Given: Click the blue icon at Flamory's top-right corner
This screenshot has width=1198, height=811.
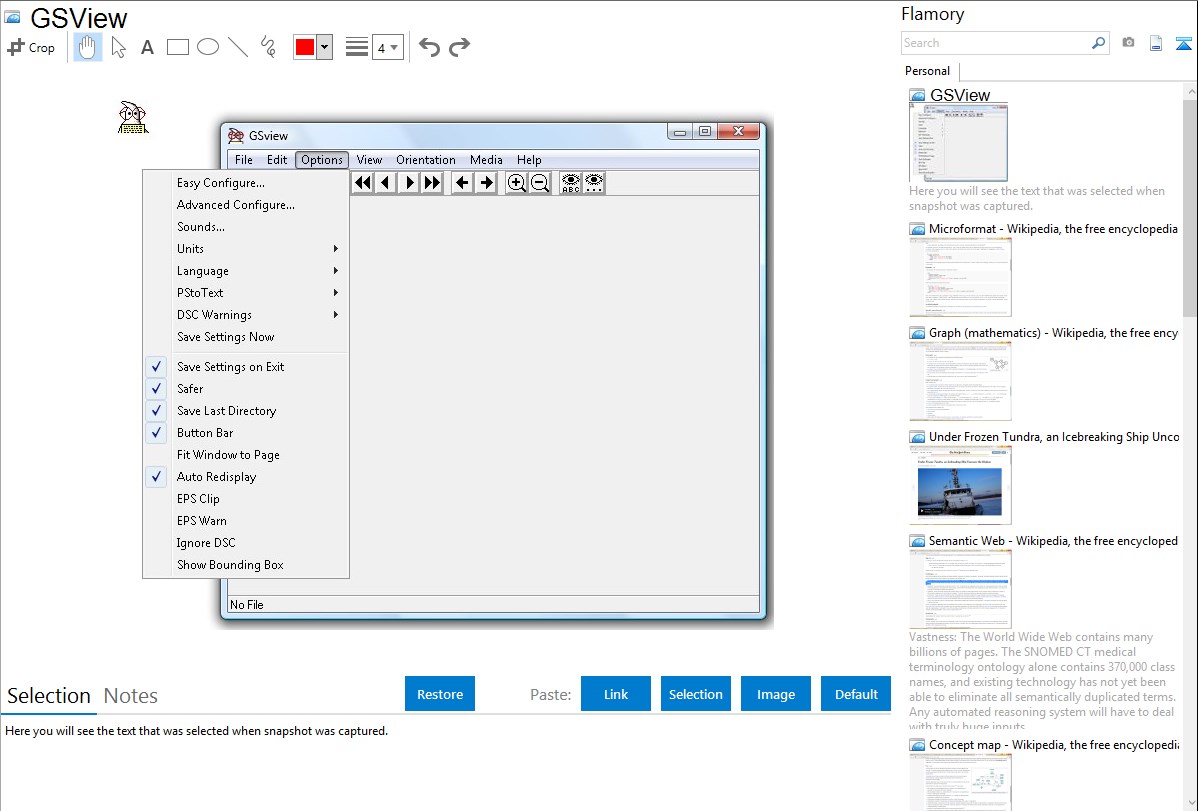Looking at the screenshot, I should click(1183, 43).
